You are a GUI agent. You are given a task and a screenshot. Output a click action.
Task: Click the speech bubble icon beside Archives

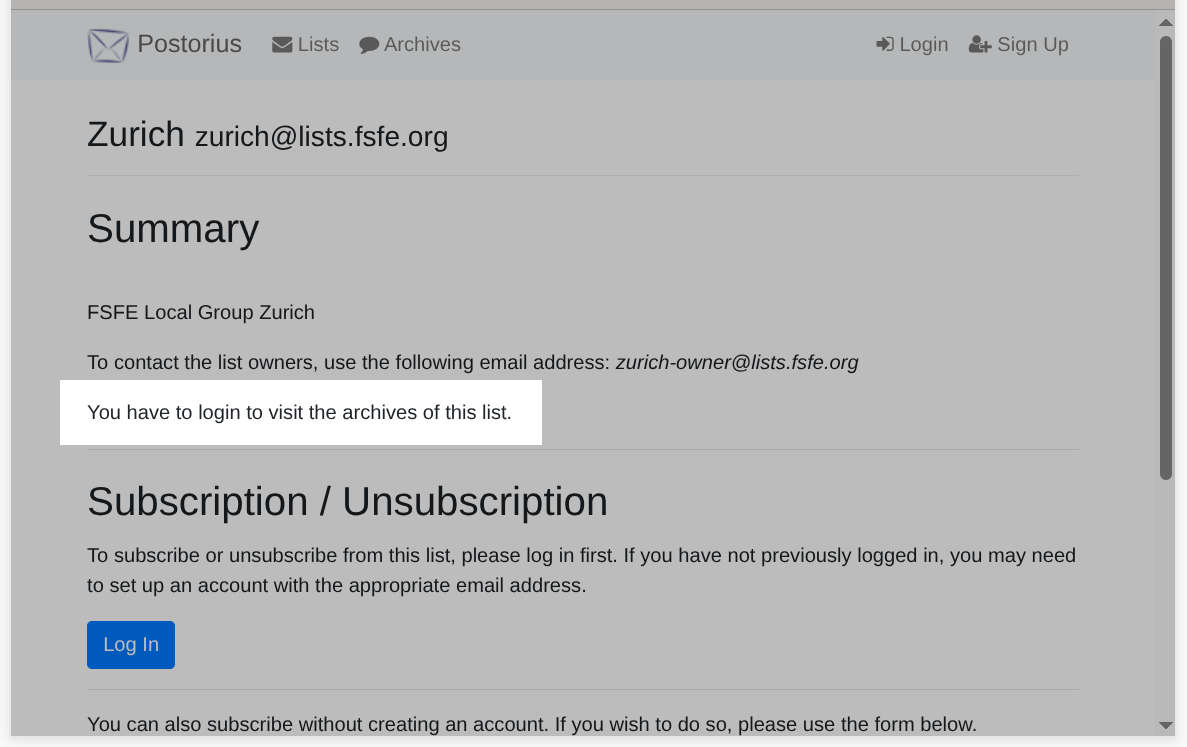369,45
